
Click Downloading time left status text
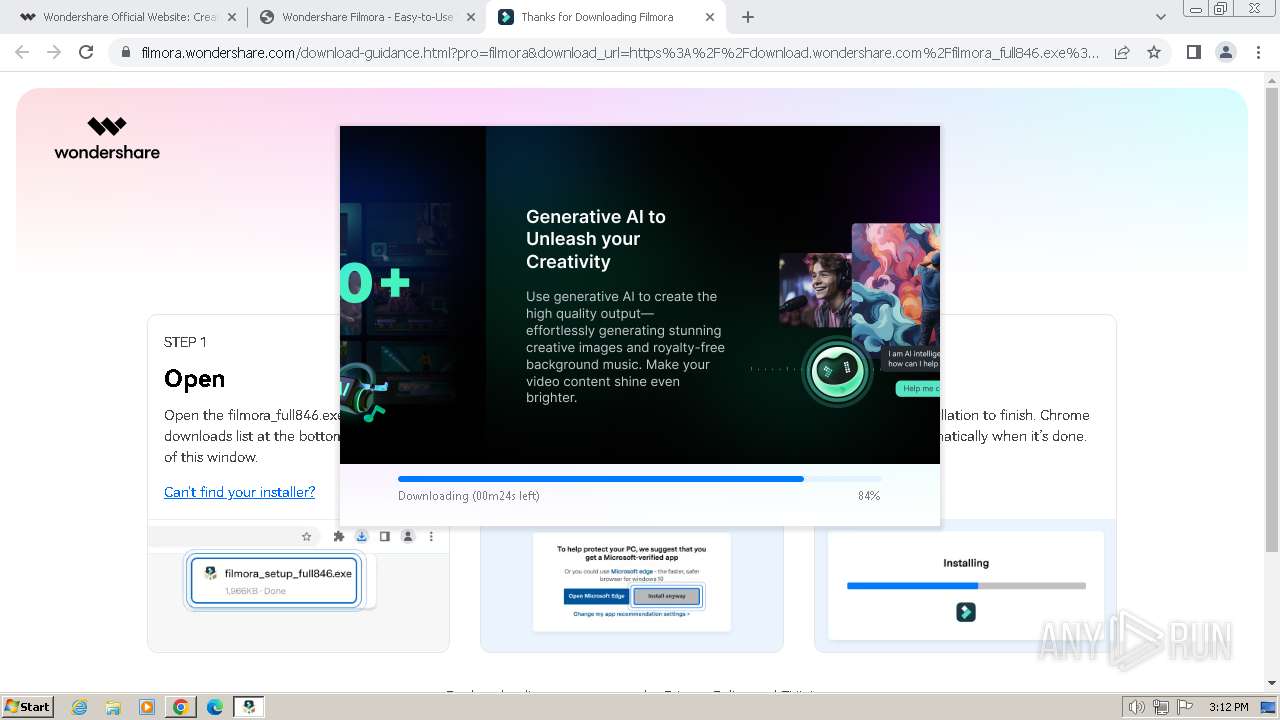point(469,496)
